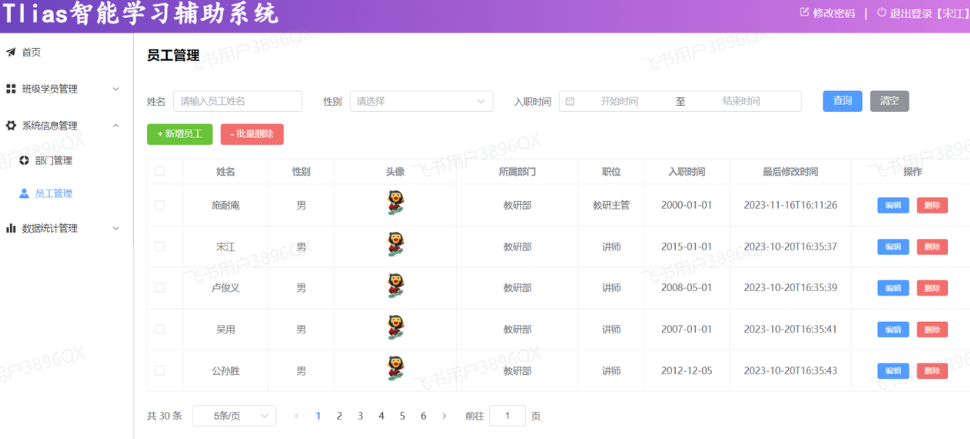Delete the 卢俊义 employee row
Screen dimensions: 970x439
coord(932,288)
